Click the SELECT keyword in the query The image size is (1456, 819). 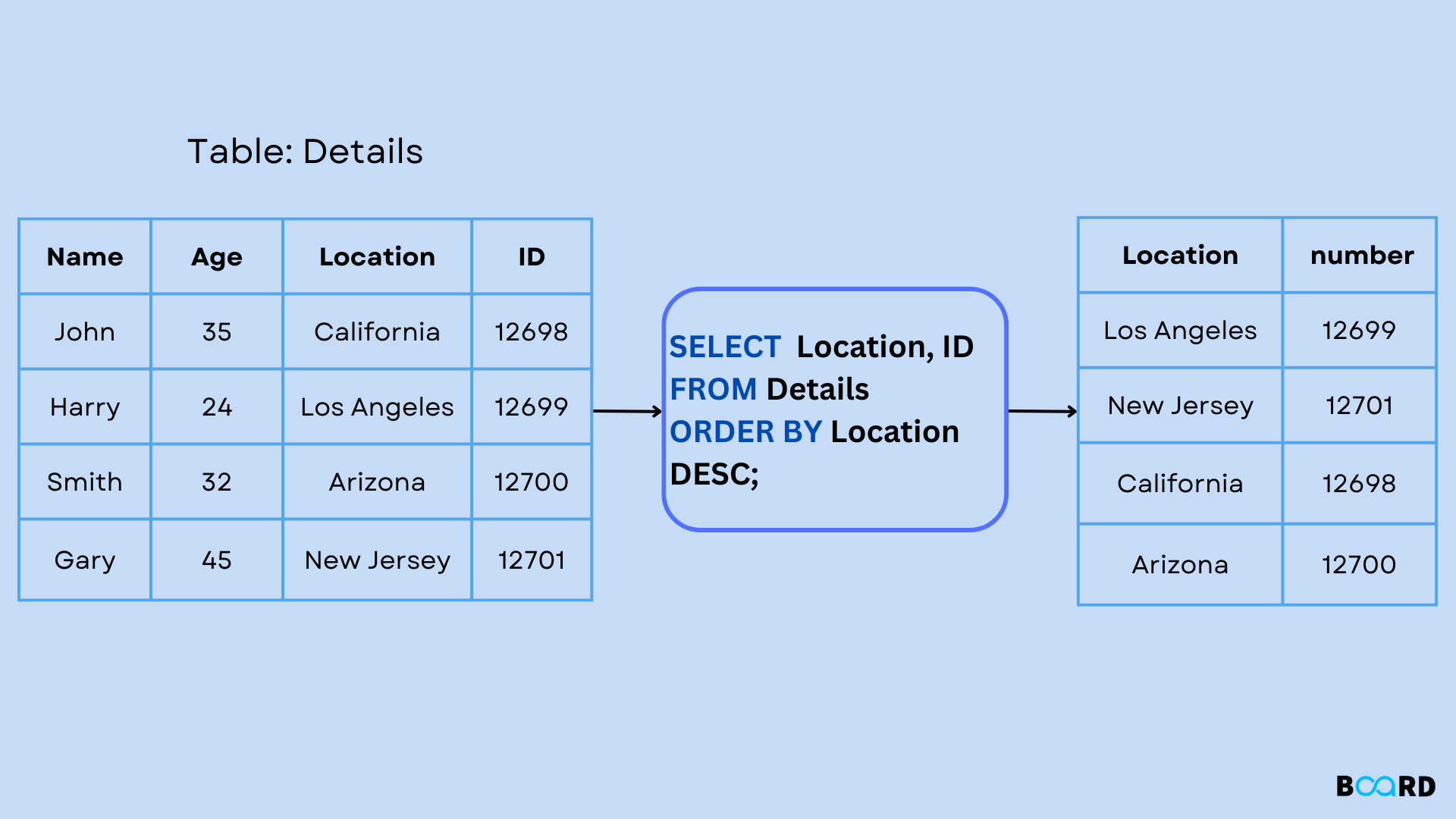725,347
